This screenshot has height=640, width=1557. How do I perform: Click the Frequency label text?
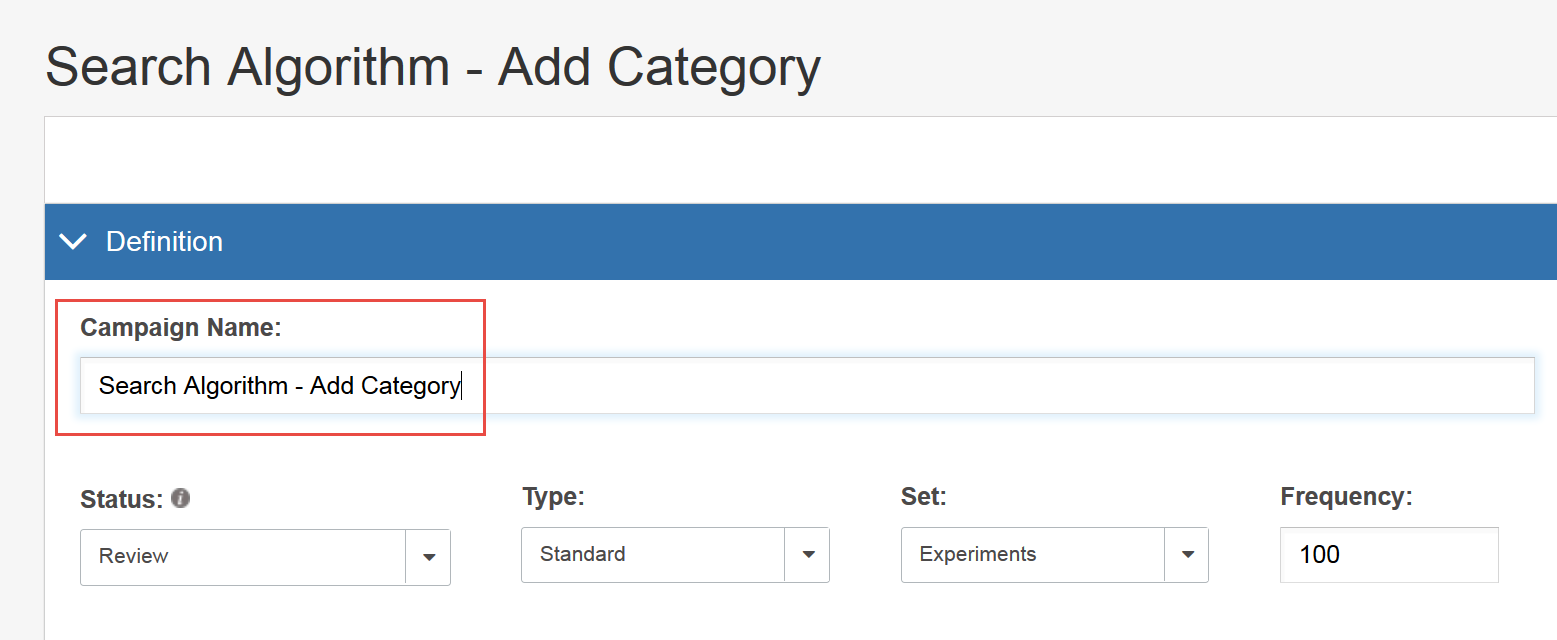tap(1346, 497)
